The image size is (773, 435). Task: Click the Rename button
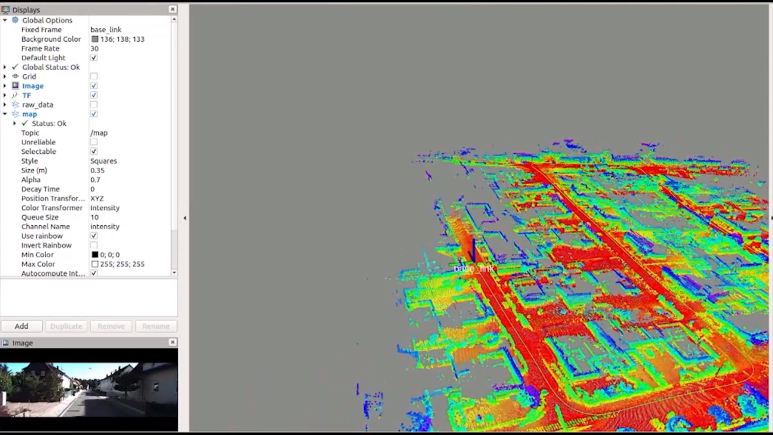[156, 326]
